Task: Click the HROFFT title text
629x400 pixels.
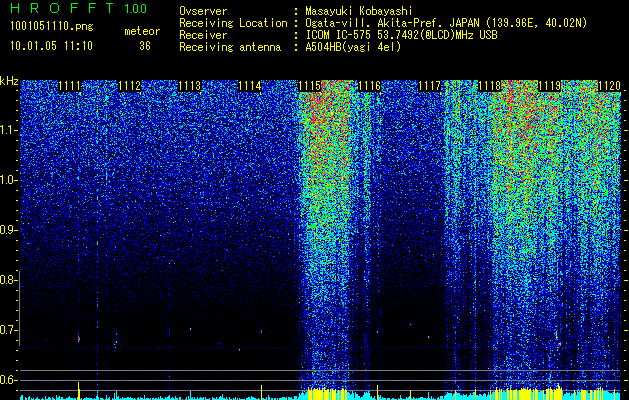Action: [62, 8]
